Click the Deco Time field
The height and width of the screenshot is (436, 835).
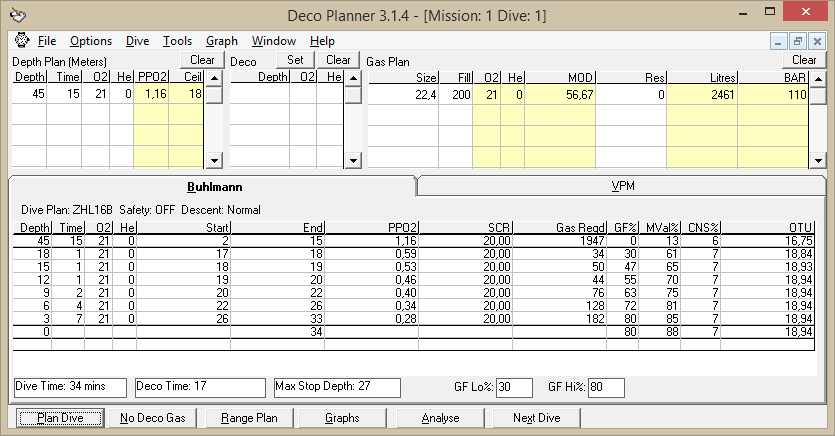(200, 387)
